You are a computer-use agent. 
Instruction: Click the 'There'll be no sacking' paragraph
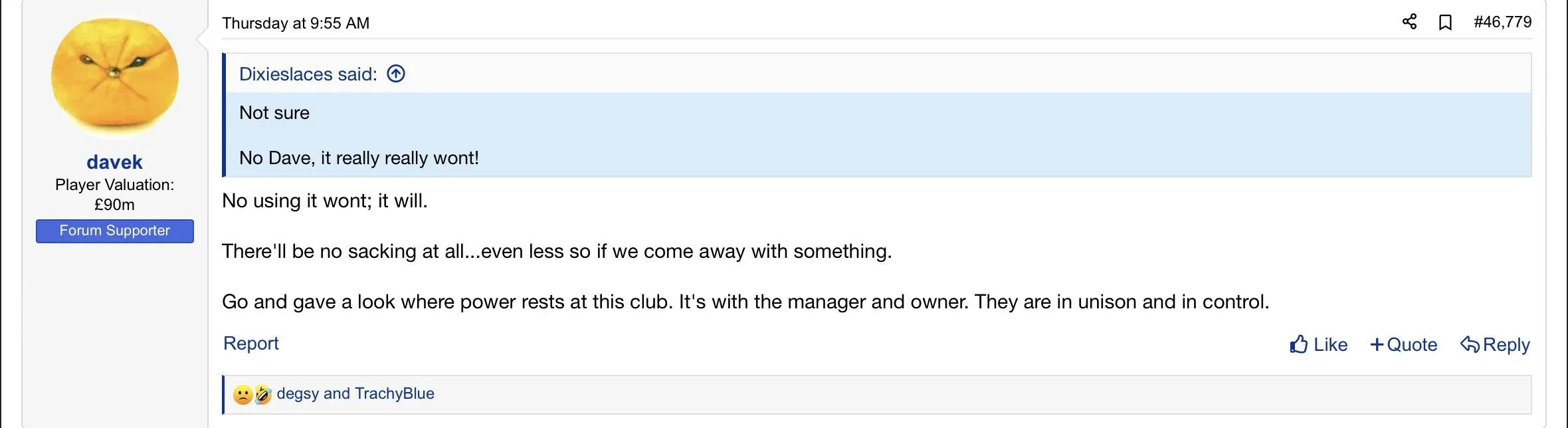(x=556, y=251)
